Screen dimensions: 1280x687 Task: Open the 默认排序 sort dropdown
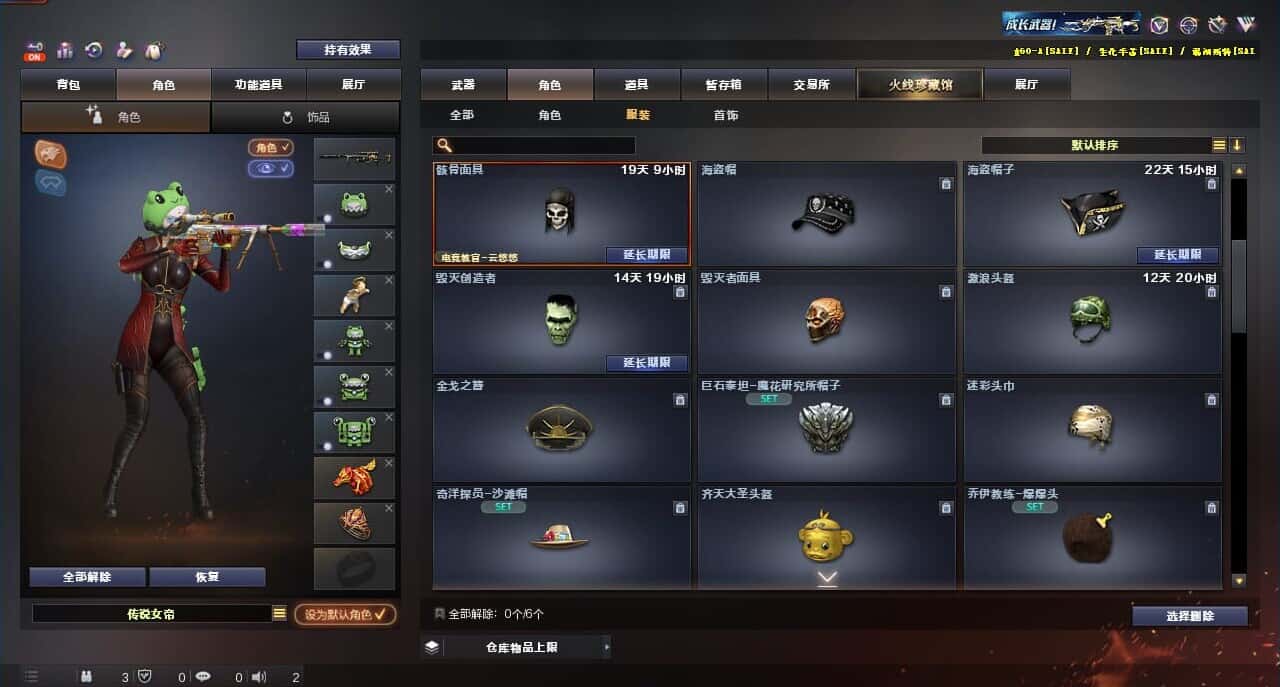(1096, 145)
